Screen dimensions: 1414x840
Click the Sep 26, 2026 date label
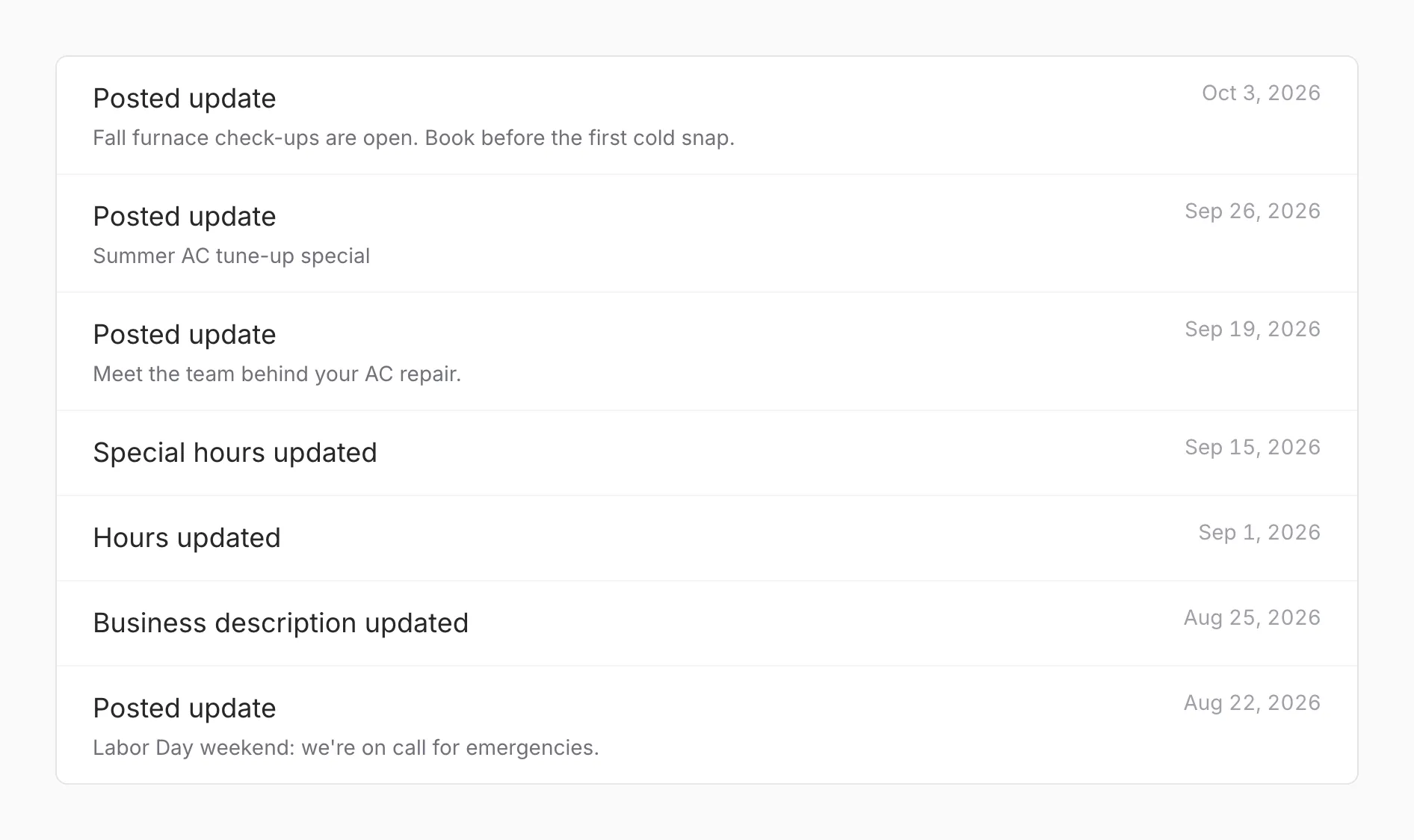point(1253,211)
